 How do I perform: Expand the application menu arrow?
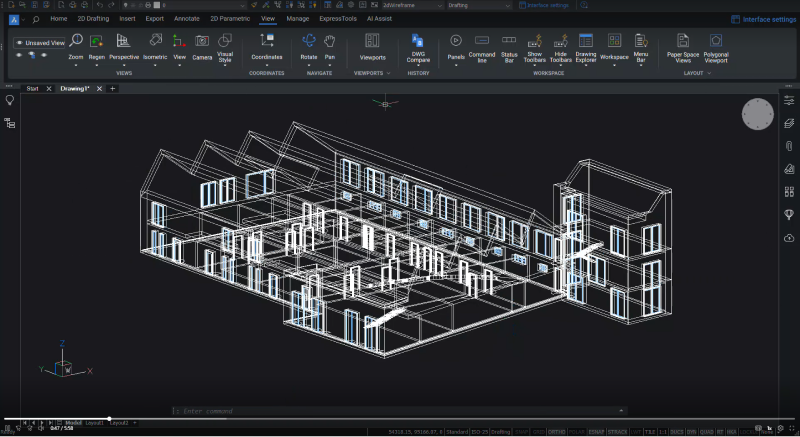23,19
